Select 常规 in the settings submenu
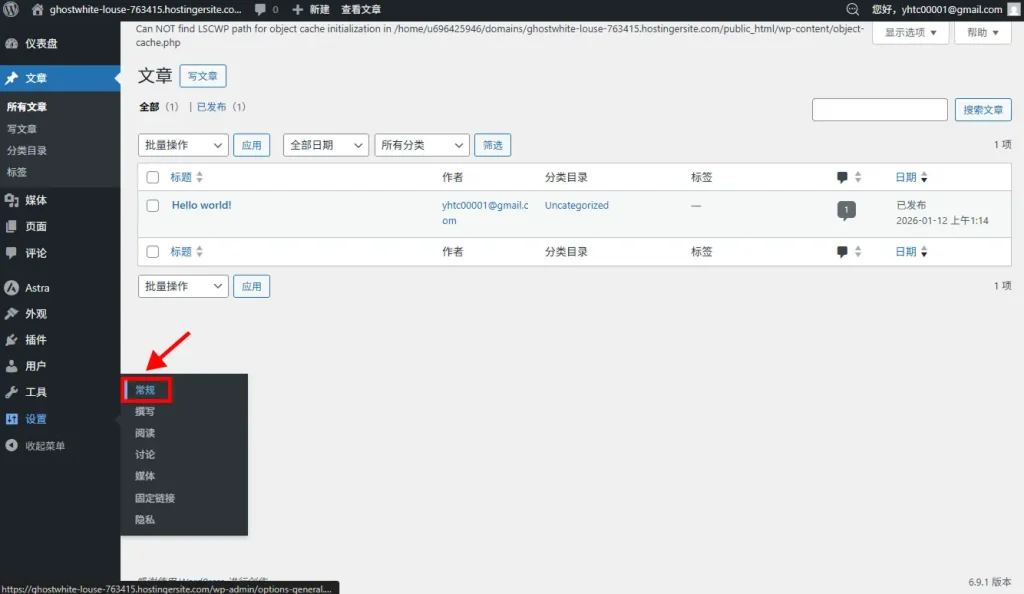The height and width of the screenshot is (594, 1024). pyautogui.click(x=146, y=390)
